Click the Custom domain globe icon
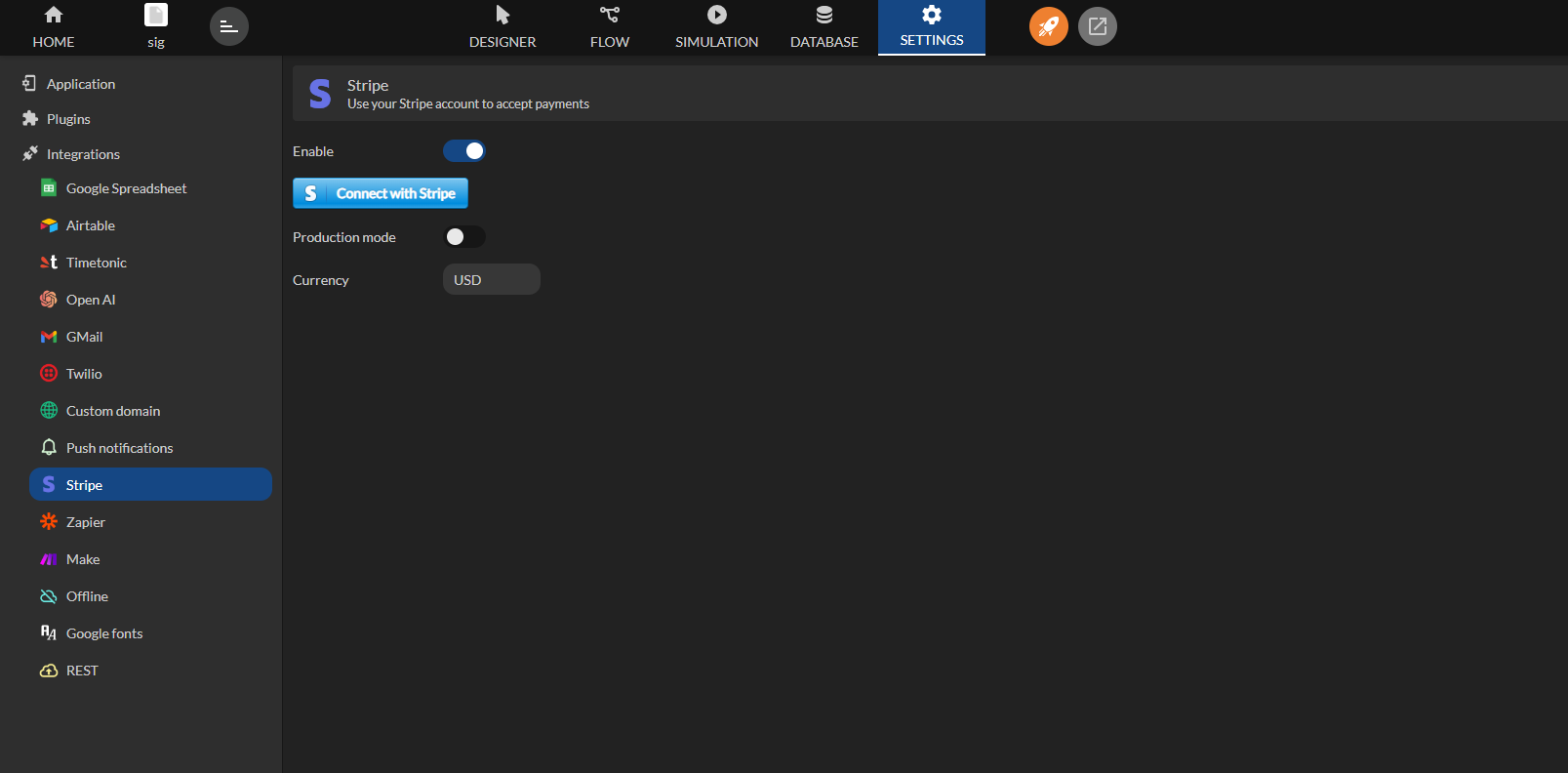1568x773 pixels. (49, 411)
